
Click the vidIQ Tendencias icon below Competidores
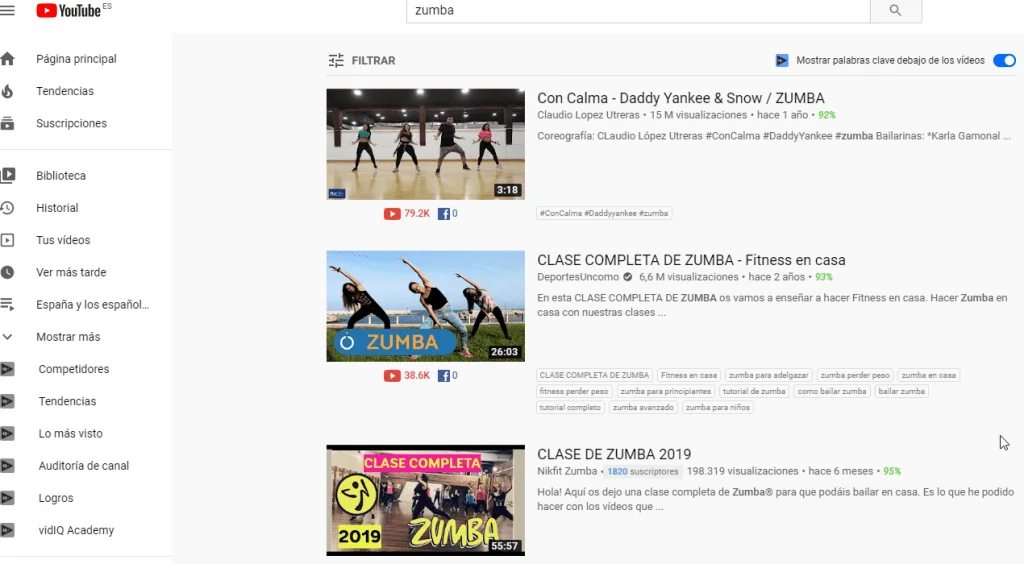pyautogui.click(x=7, y=401)
